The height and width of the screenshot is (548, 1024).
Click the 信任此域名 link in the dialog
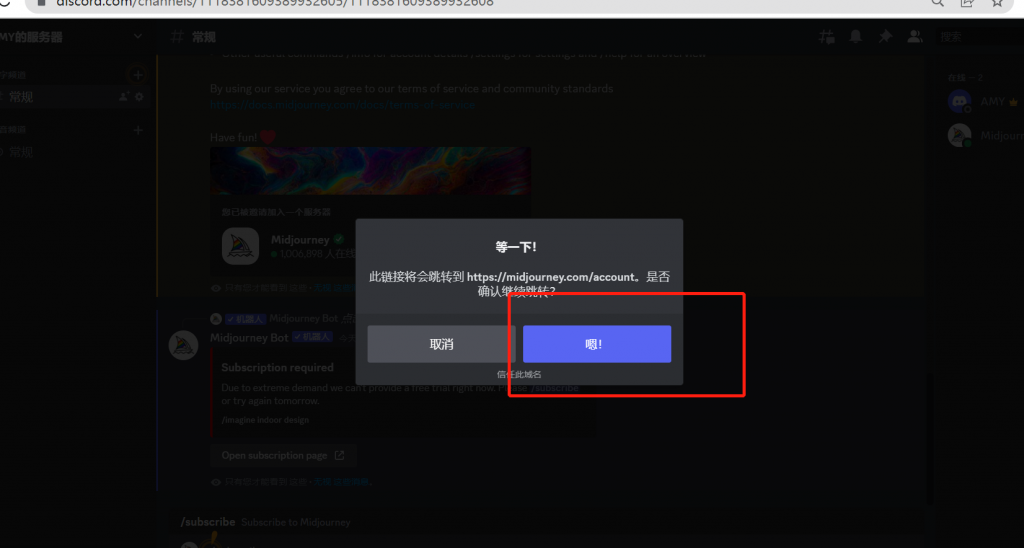coord(519,374)
